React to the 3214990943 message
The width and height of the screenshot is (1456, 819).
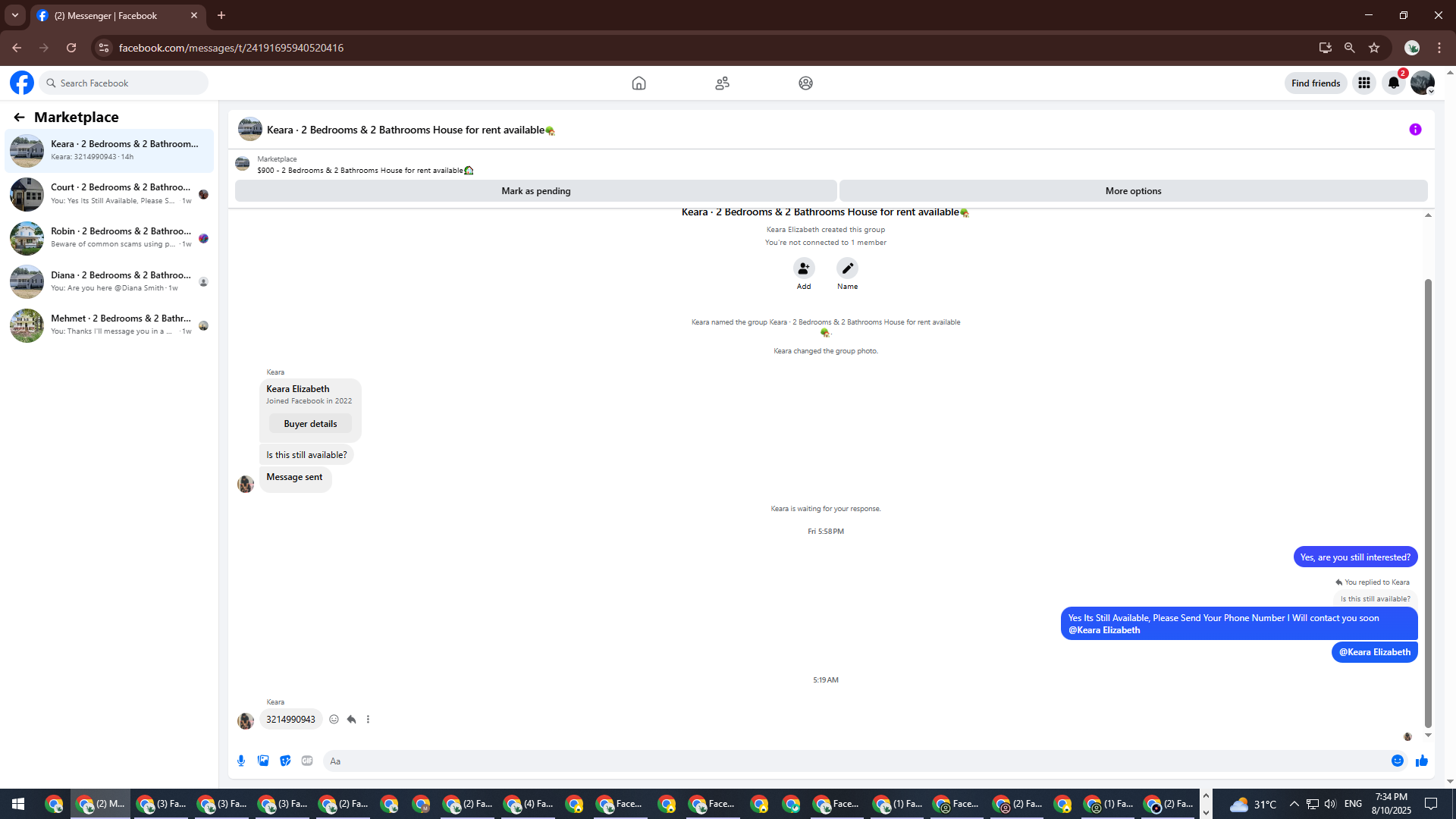[x=334, y=719]
